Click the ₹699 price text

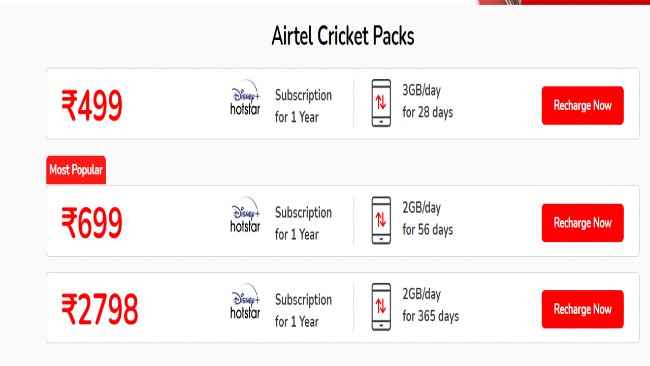(92, 223)
